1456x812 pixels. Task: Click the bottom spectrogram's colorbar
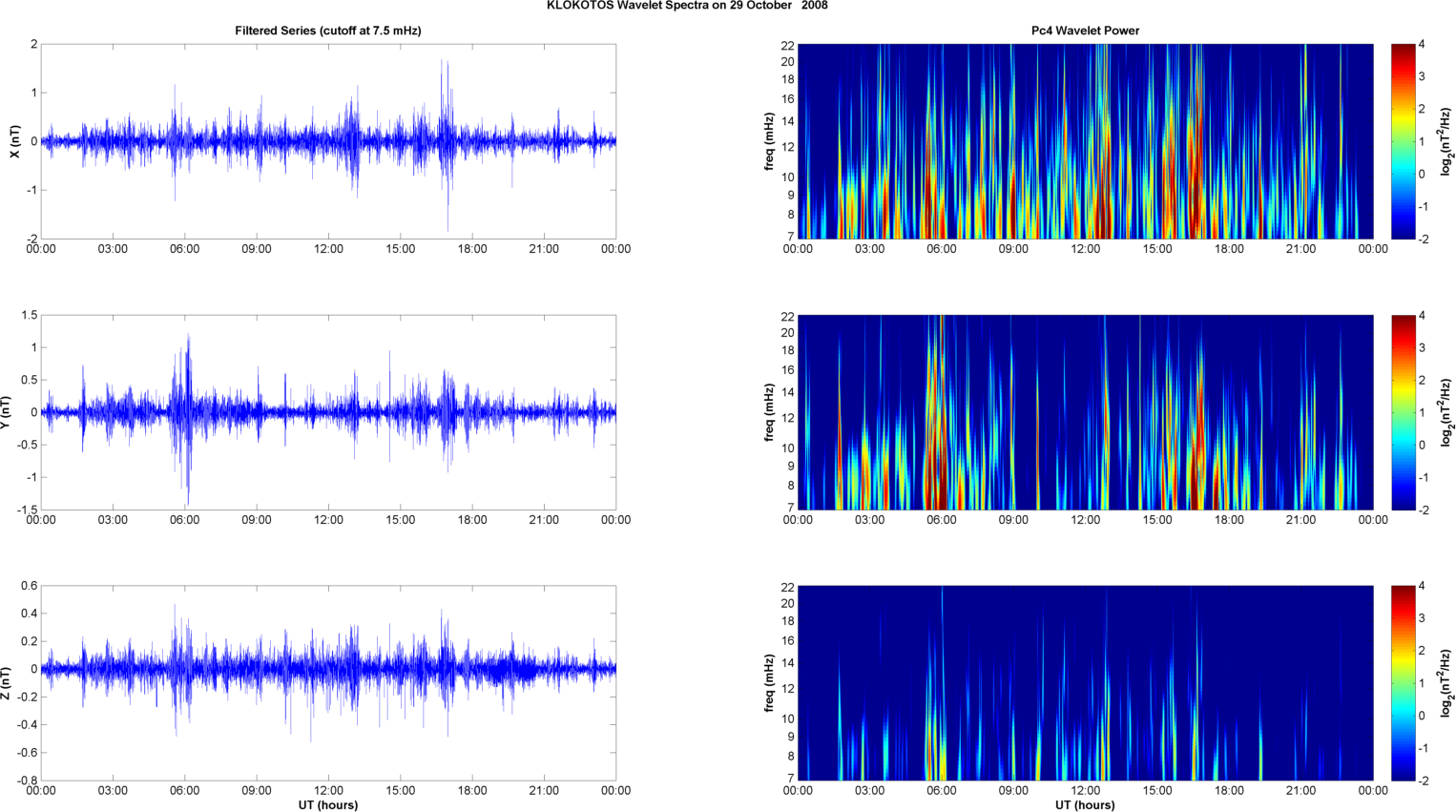(1403, 682)
